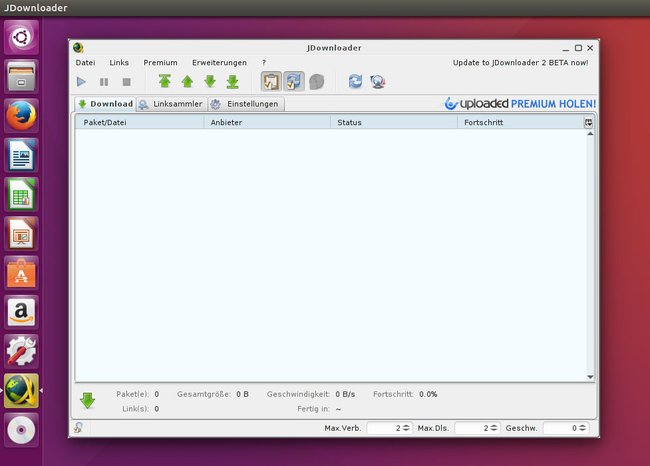Open the question mark help menu

coord(264,63)
